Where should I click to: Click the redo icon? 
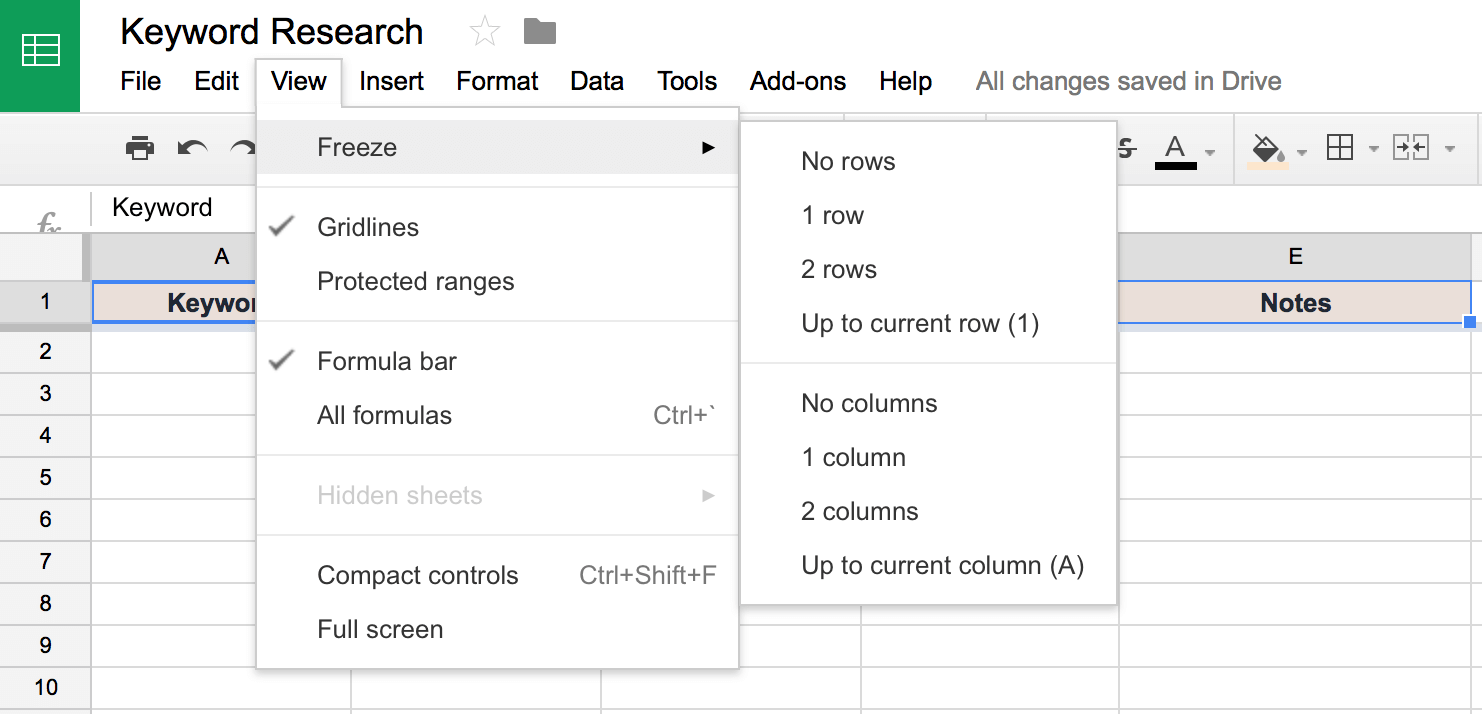click(x=243, y=147)
